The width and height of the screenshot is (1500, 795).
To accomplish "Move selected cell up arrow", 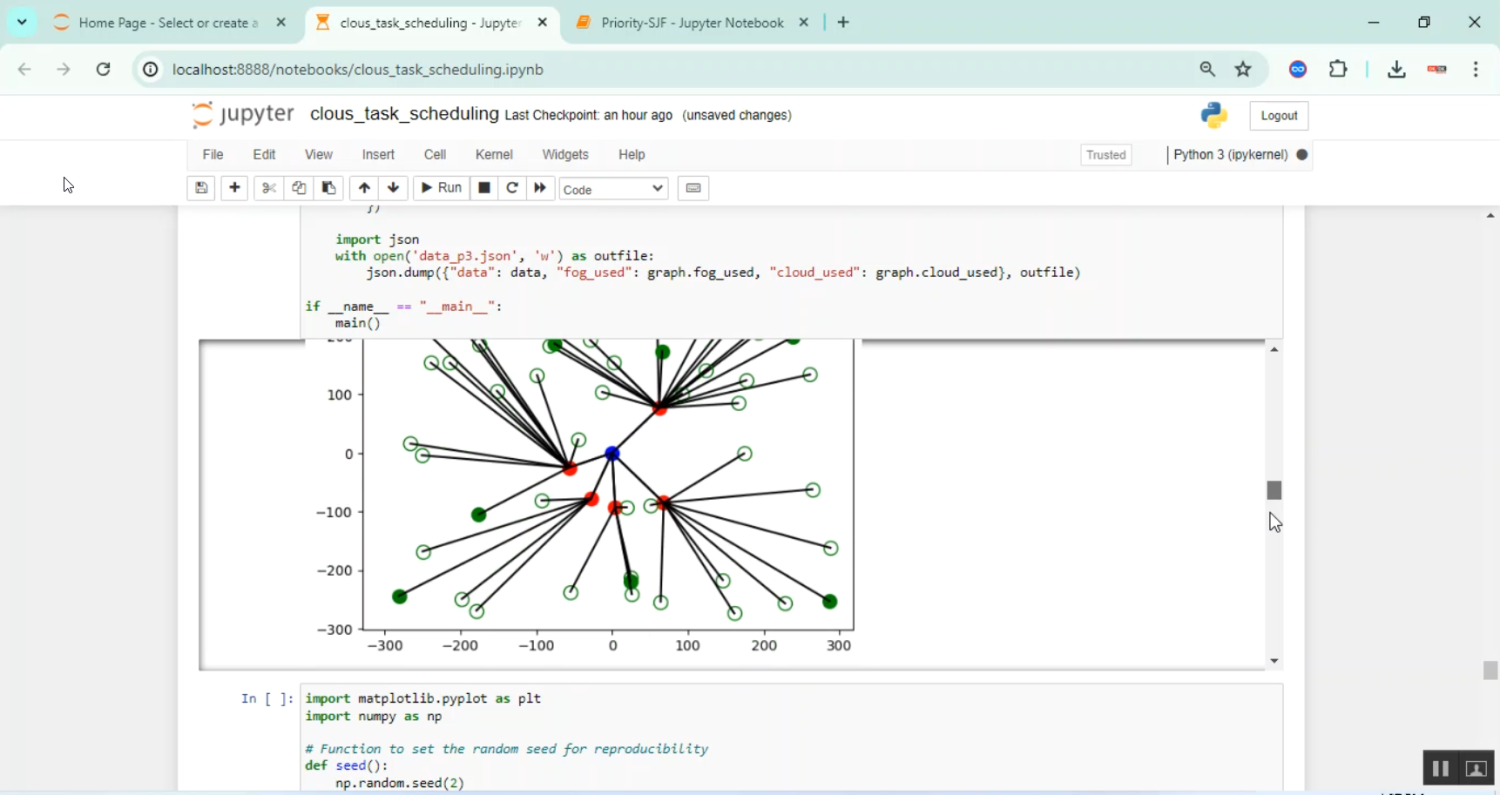I will pos(364,188).
